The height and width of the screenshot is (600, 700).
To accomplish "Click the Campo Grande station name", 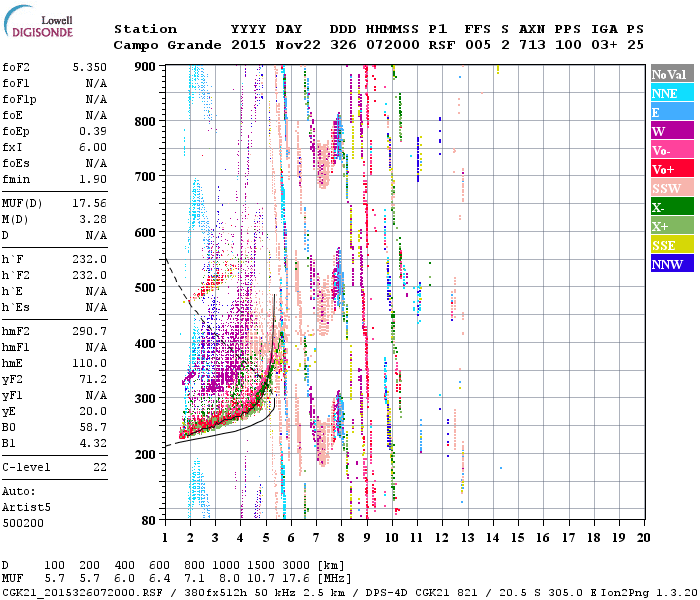I will [167, 45].
